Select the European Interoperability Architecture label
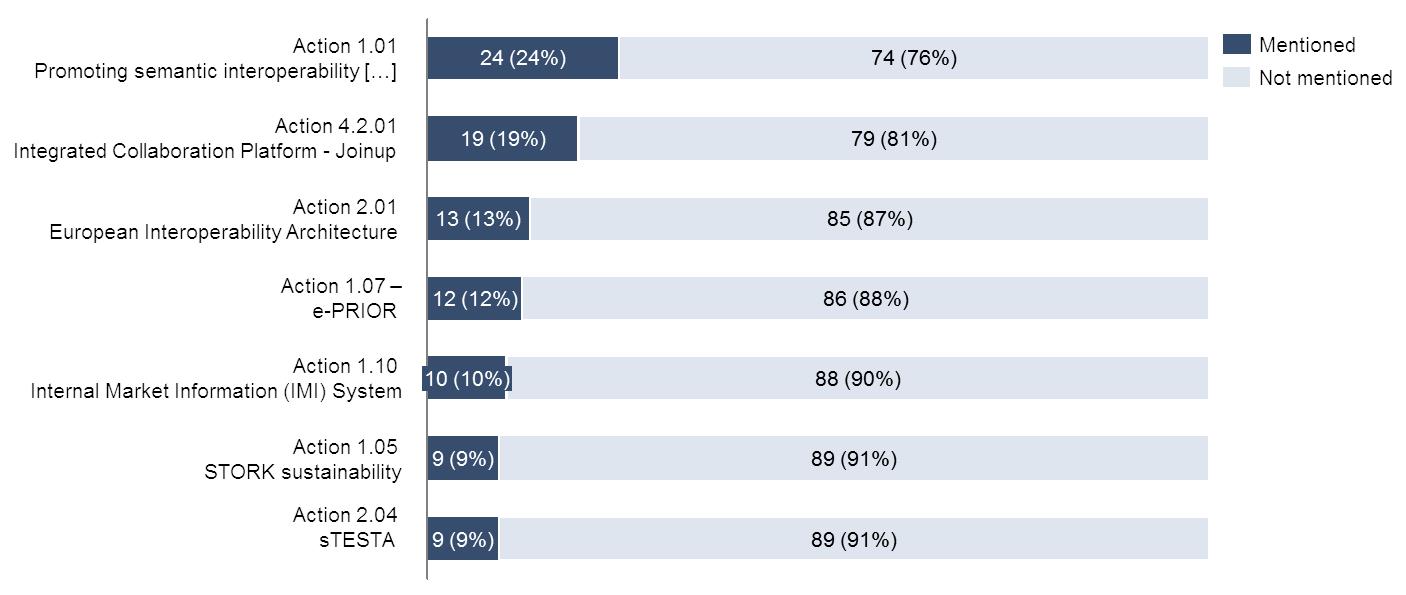This screenshot has height=595, width=1406. (223, 219)
